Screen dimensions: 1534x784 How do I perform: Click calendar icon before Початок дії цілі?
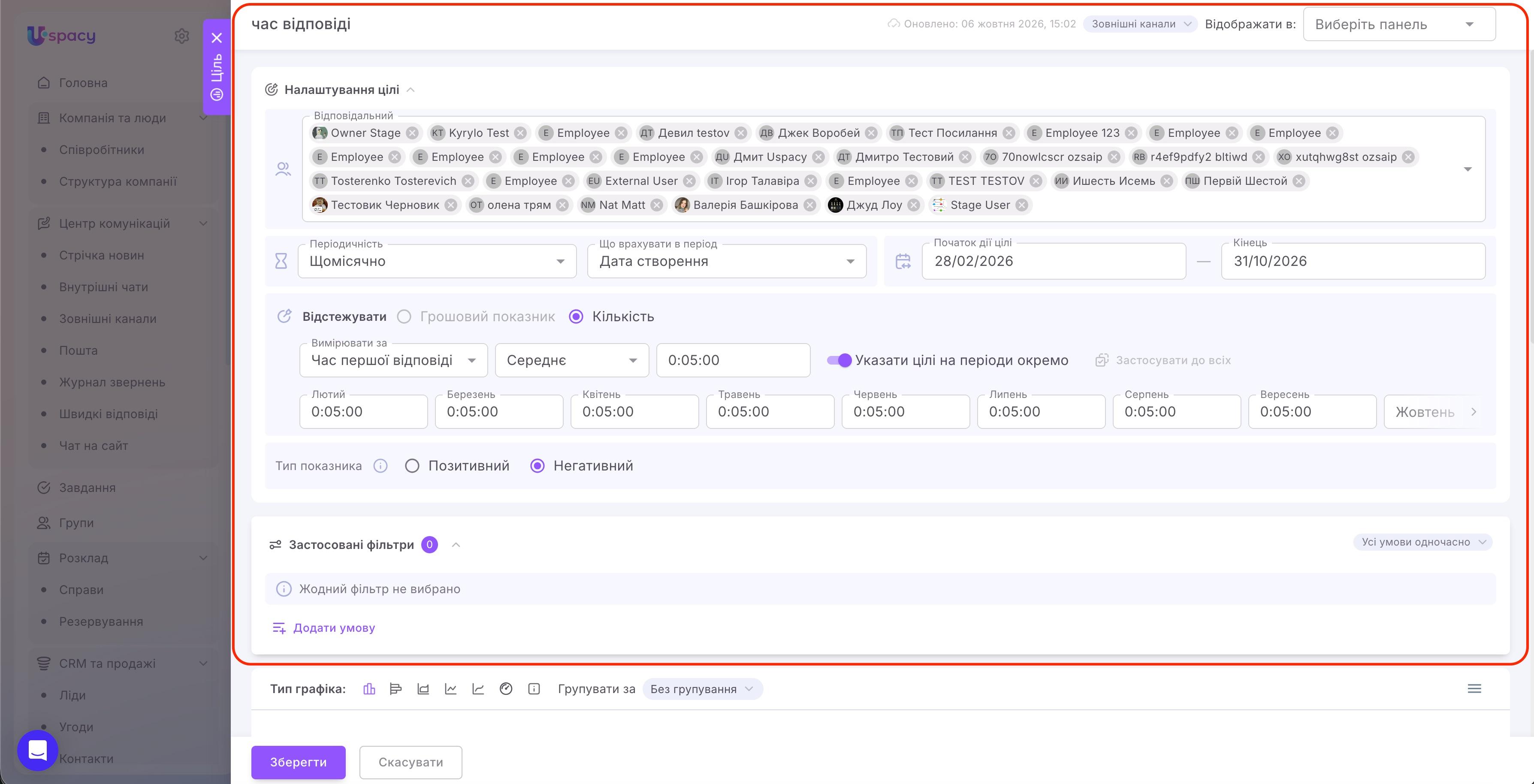tap(903, 261)
